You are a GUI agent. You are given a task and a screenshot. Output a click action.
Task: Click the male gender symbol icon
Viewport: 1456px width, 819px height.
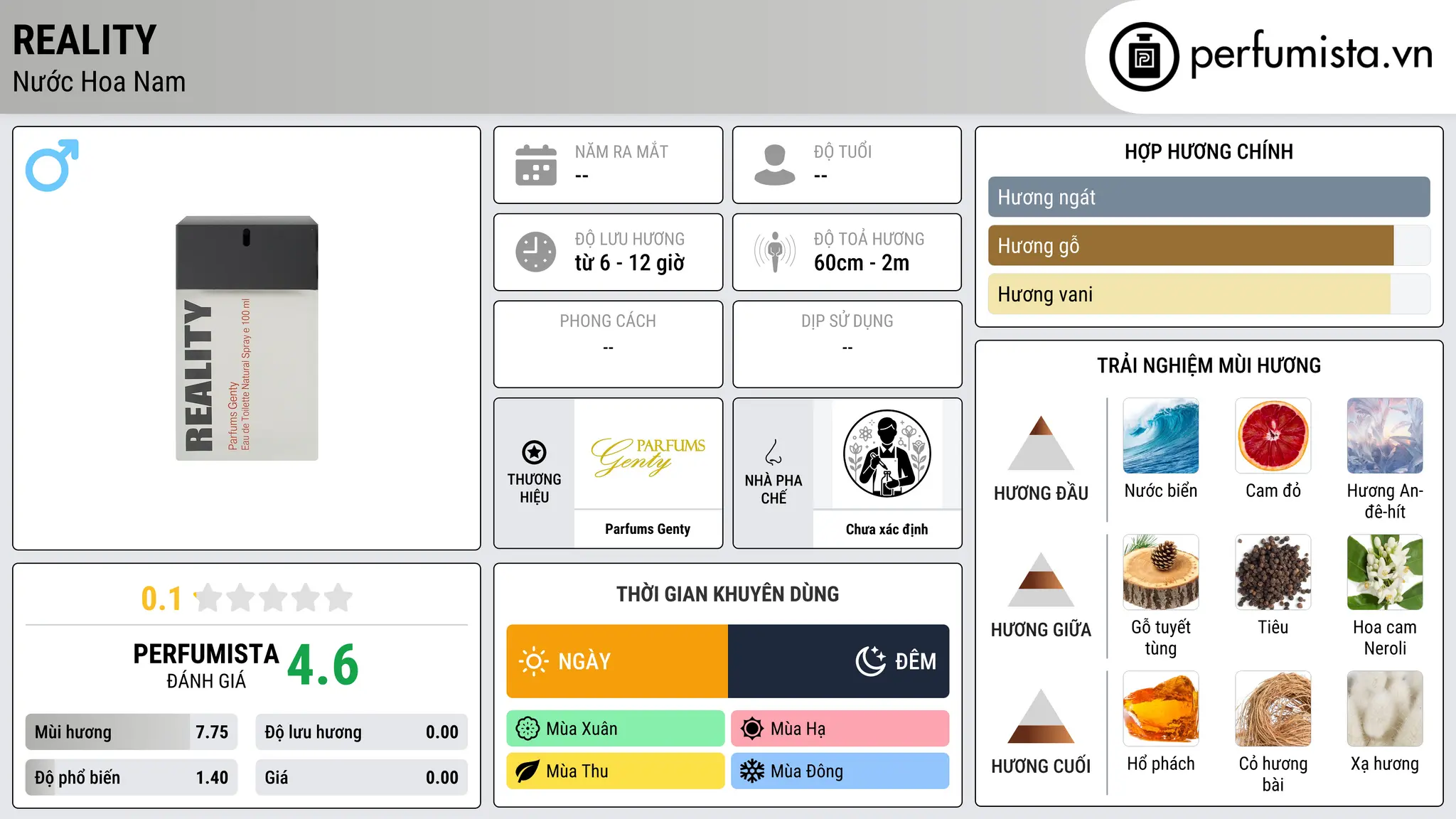[x=52, y=165]
